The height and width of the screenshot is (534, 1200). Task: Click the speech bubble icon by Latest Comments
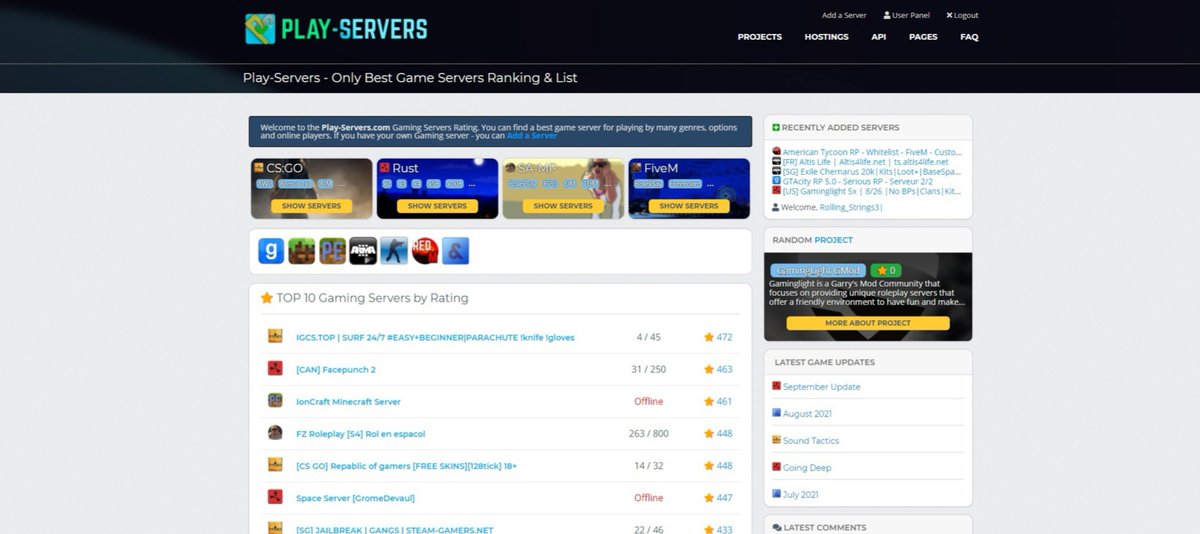point(777,527)
